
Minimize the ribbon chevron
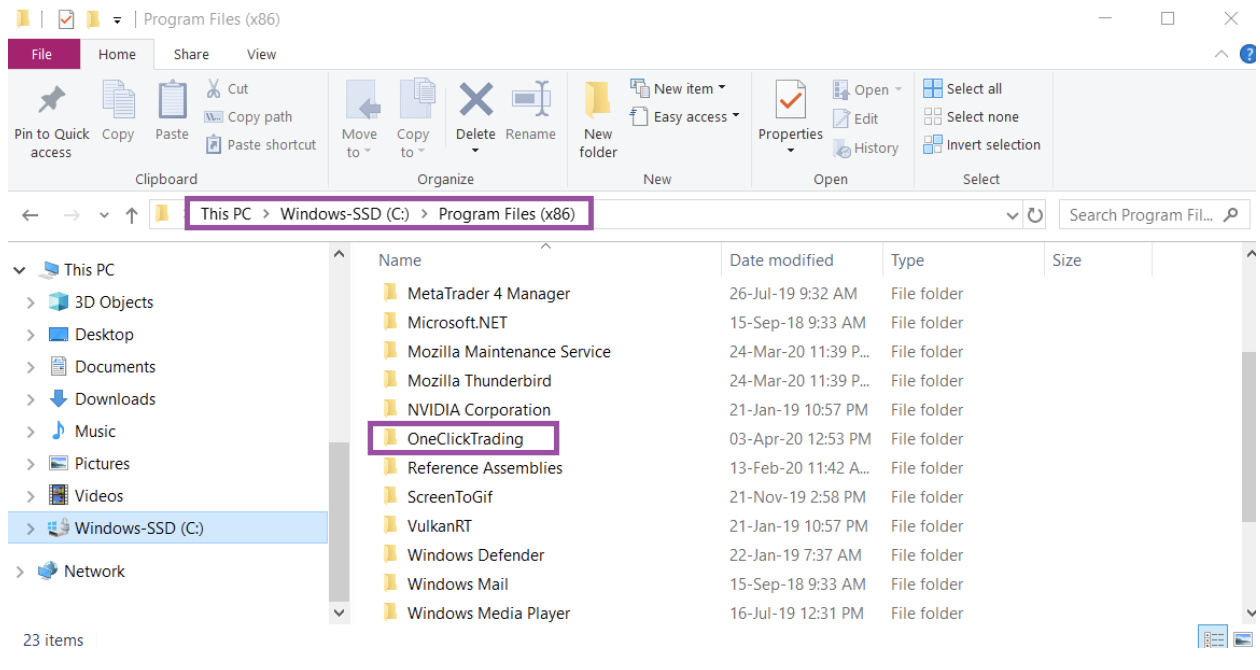click(x=1221, y=54)
